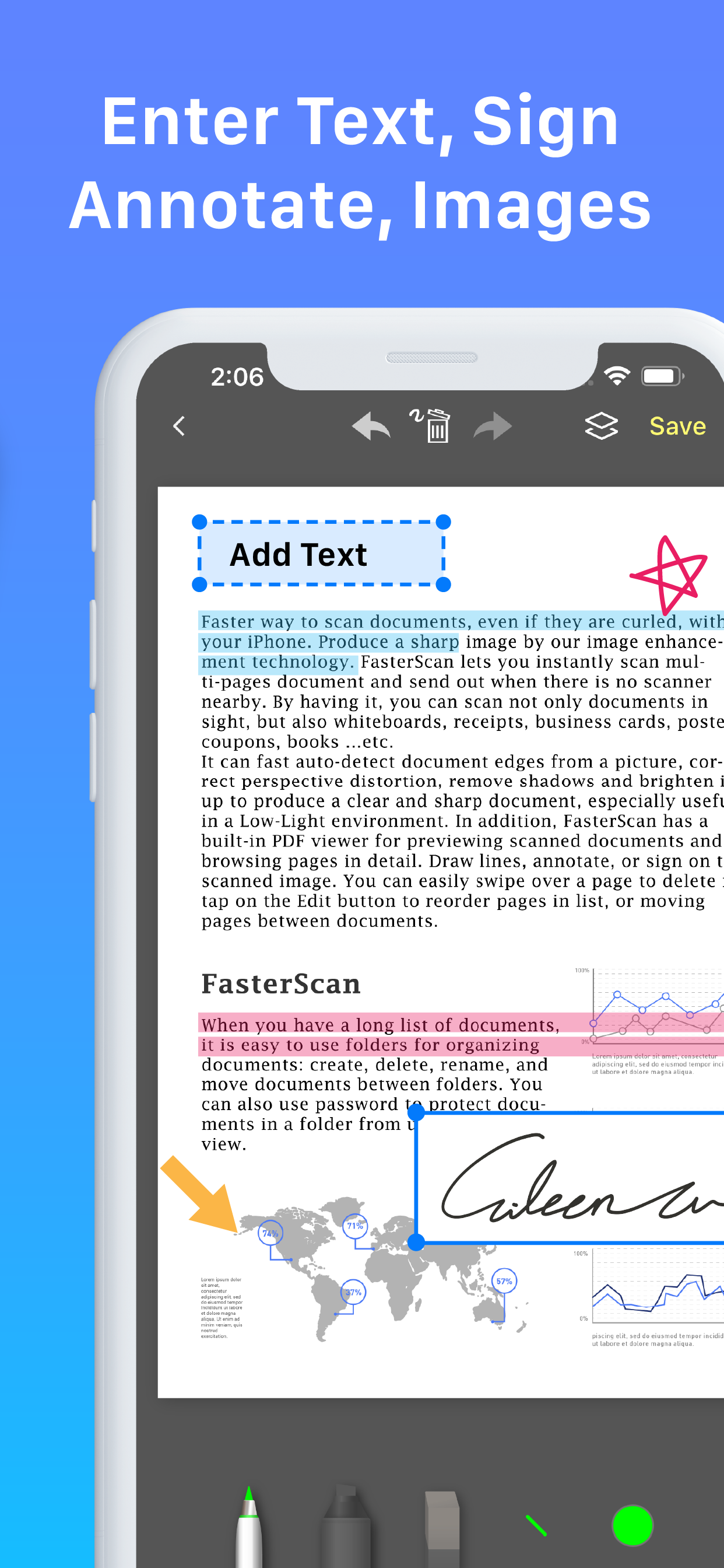
Task: Tap the blue highlighted 'Faster way to scan' line
Action: click(x=461, y=621)
